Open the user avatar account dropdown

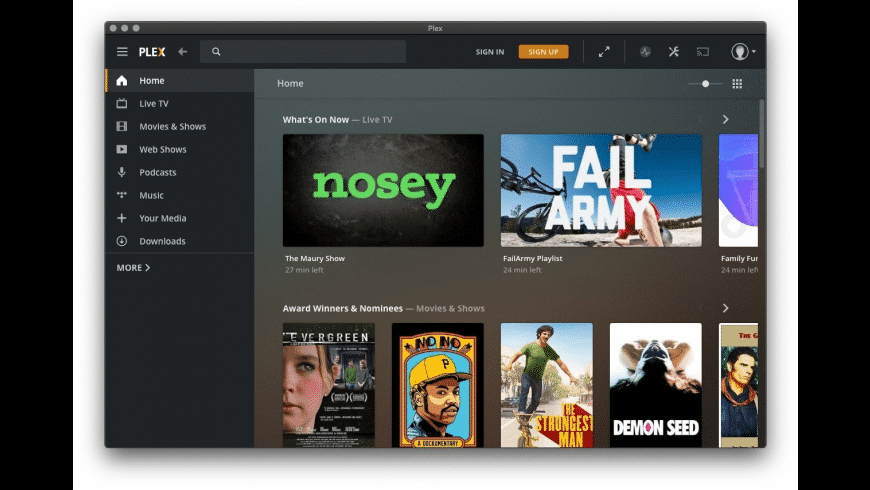(x=743, y=52)
